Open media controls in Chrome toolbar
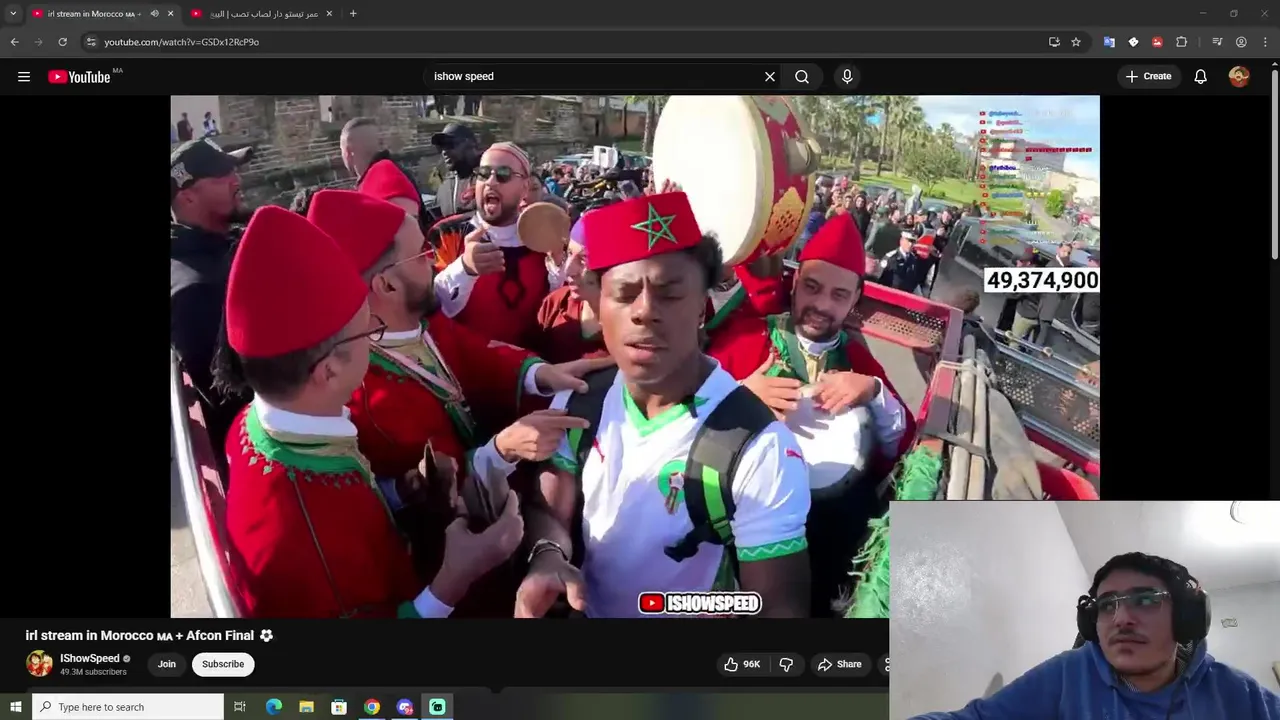 pyautogui.click(x=1217, y=42)
